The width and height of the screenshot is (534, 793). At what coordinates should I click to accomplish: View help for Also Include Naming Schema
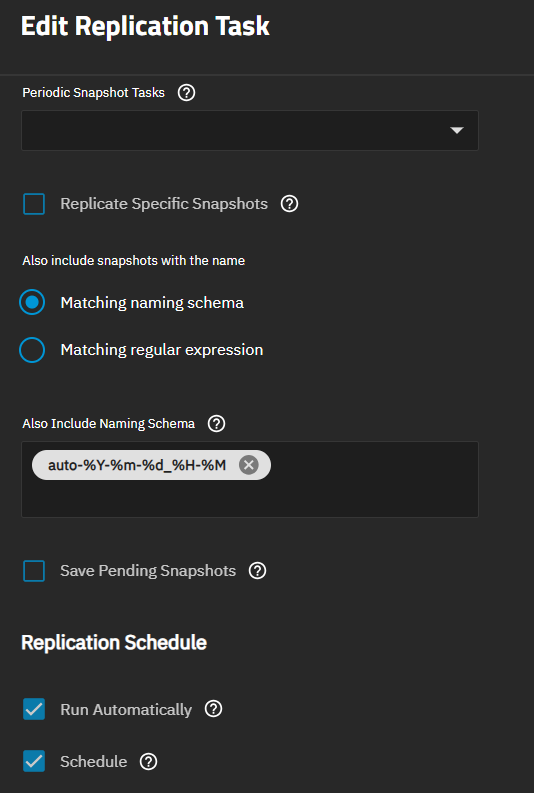(x=216, y=423)
